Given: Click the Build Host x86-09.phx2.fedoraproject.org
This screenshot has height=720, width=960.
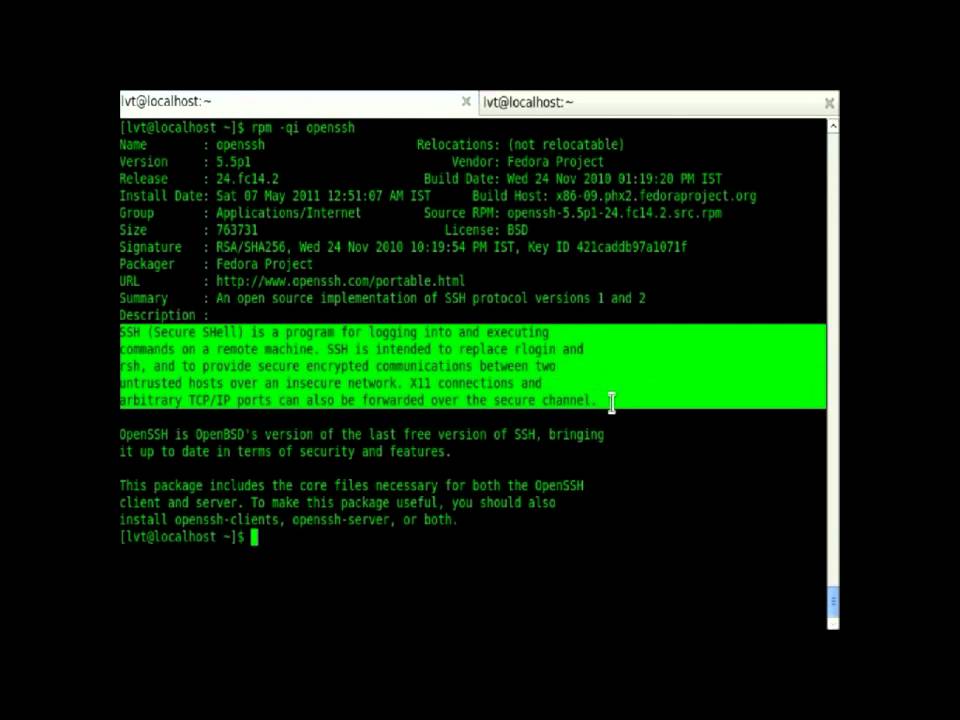Looking at the screenshot, I should pyautogui.click(x=656, y=196).
